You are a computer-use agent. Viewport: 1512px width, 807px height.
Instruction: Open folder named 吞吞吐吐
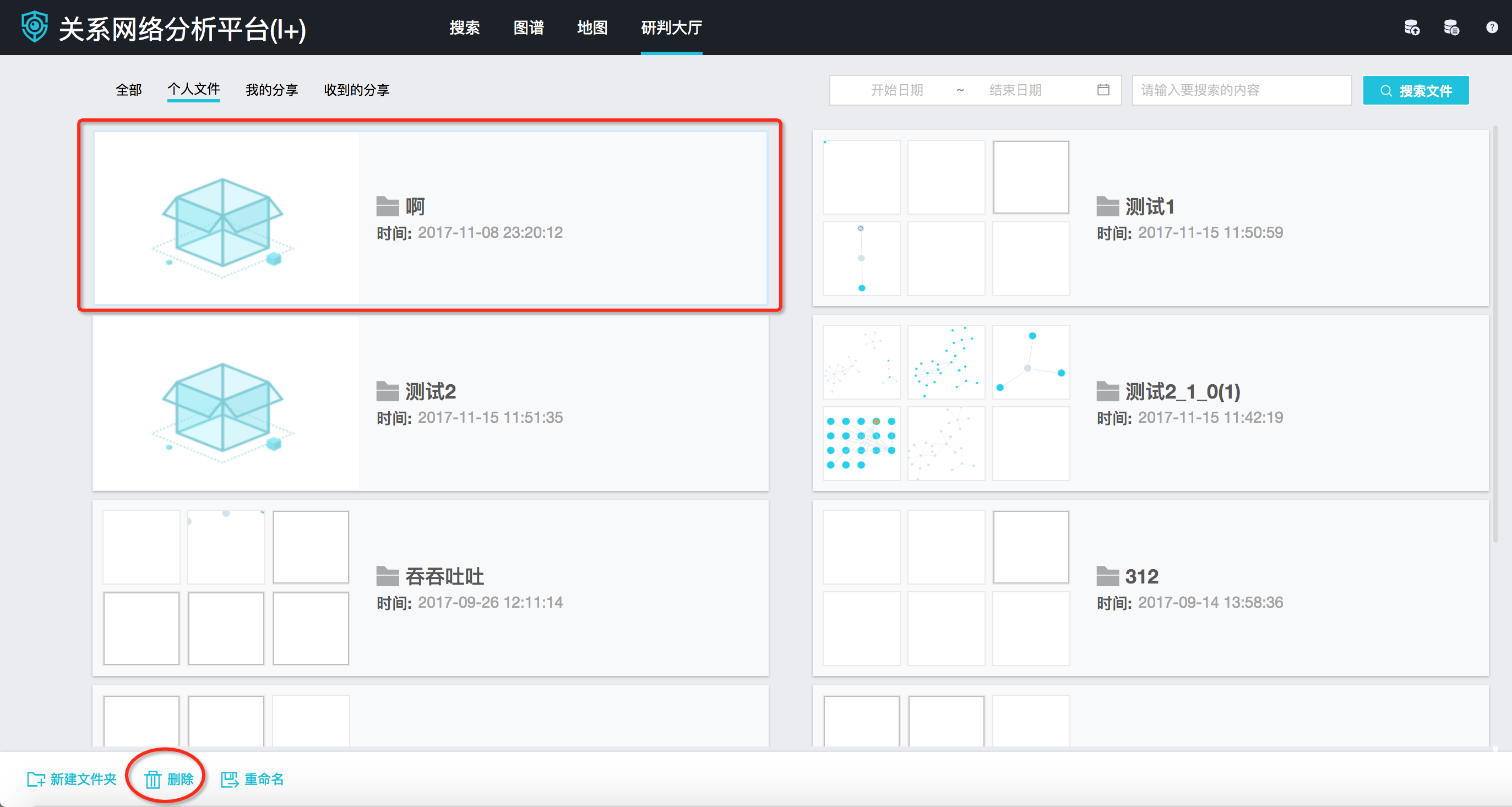click(x=444, y=576)
